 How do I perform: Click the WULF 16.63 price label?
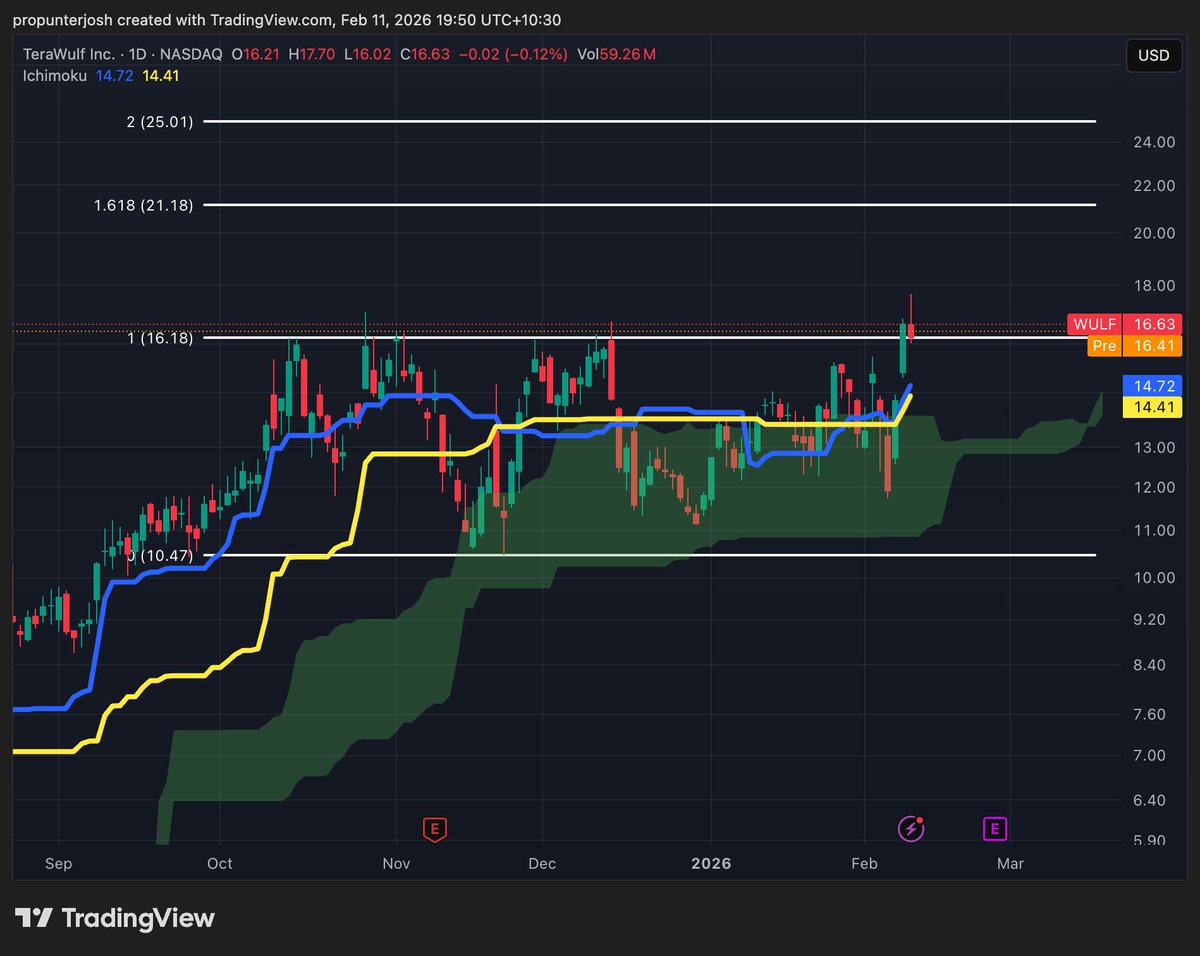[x=1125, y=324]
